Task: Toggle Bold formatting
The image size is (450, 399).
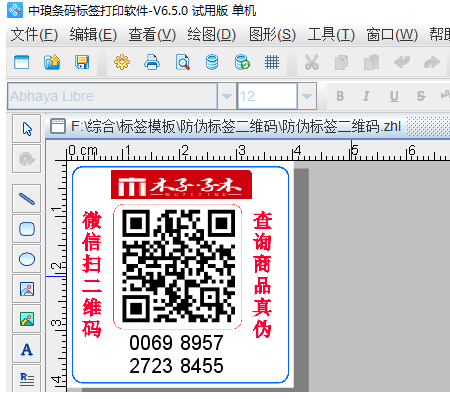Action: [340, 96]
